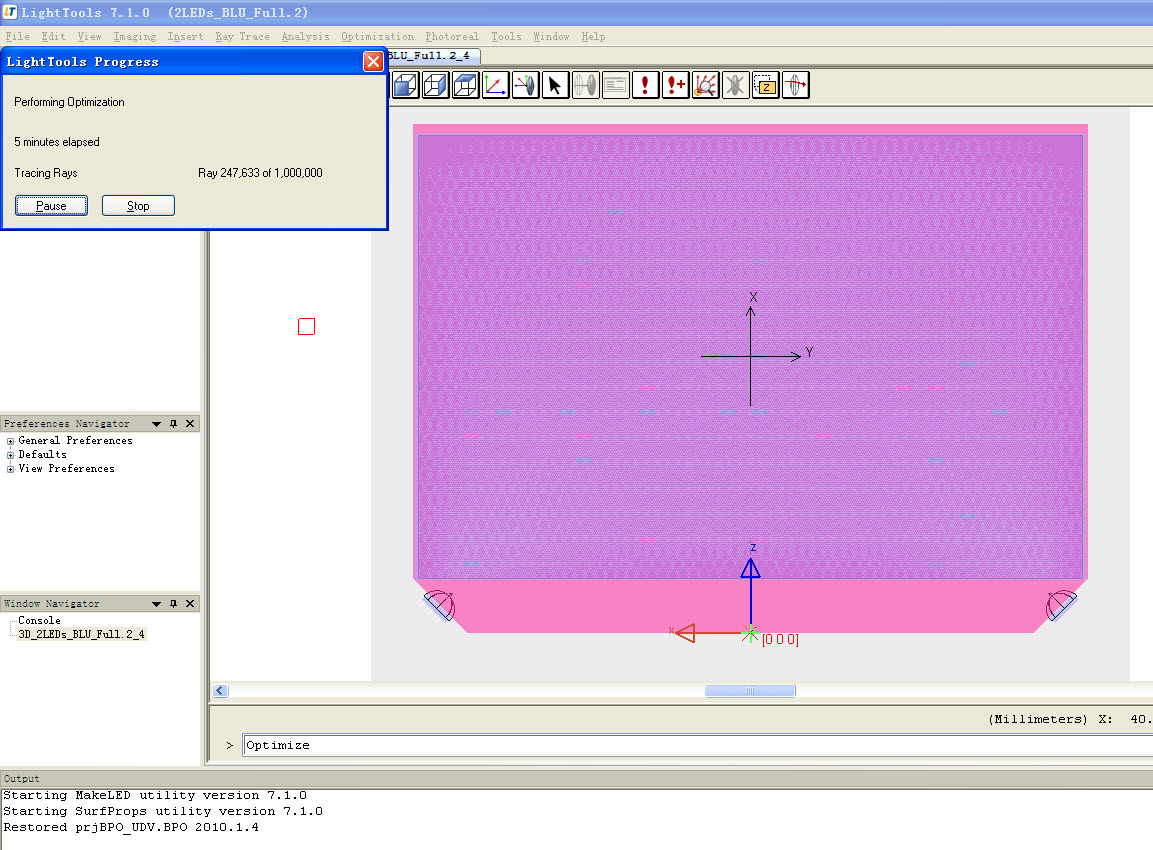Image resolution: width=1153 pixels, height=850 pixels.
Task: Click the '5 minutes elapsed' text
Action: tap(57, 142)
